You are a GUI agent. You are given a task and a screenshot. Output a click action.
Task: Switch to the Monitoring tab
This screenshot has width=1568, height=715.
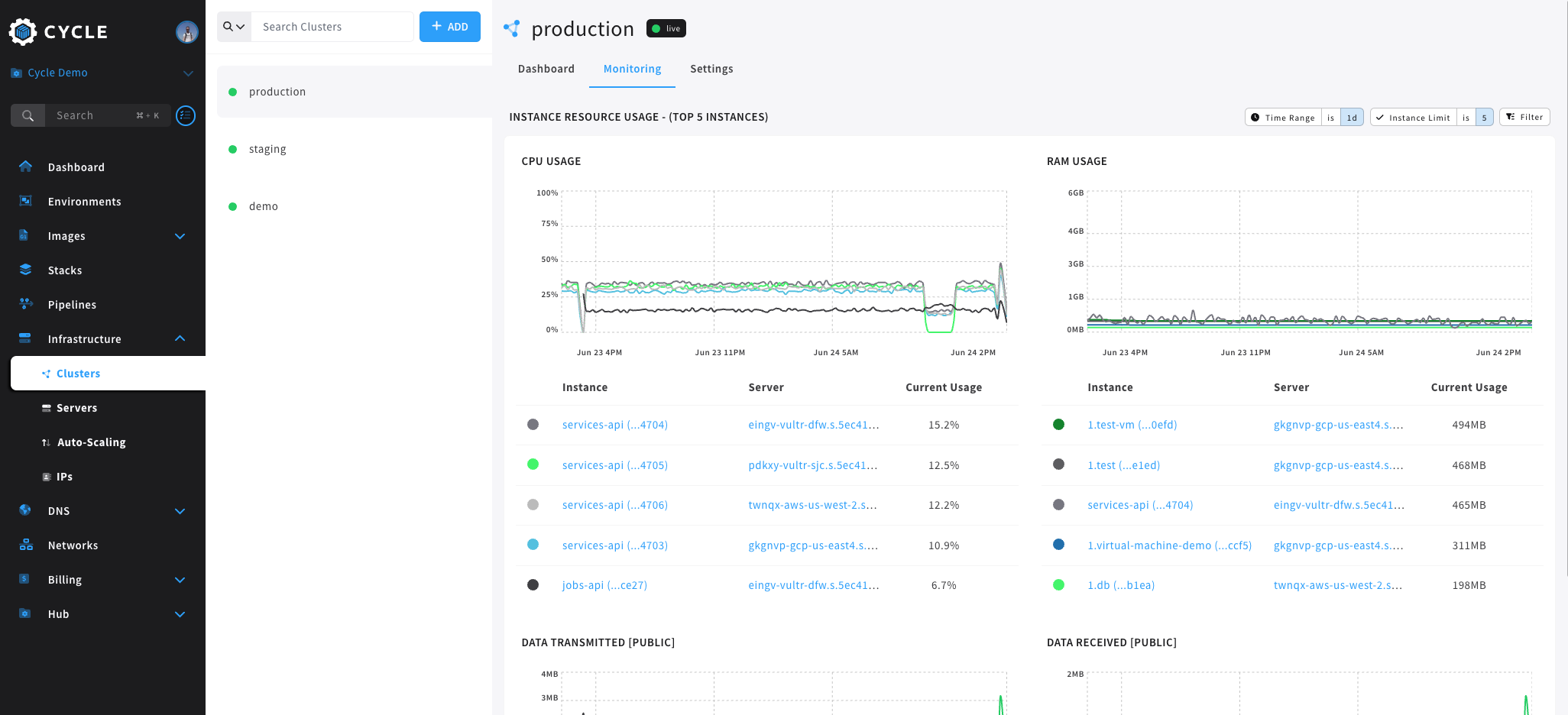(x=632, y=69)
